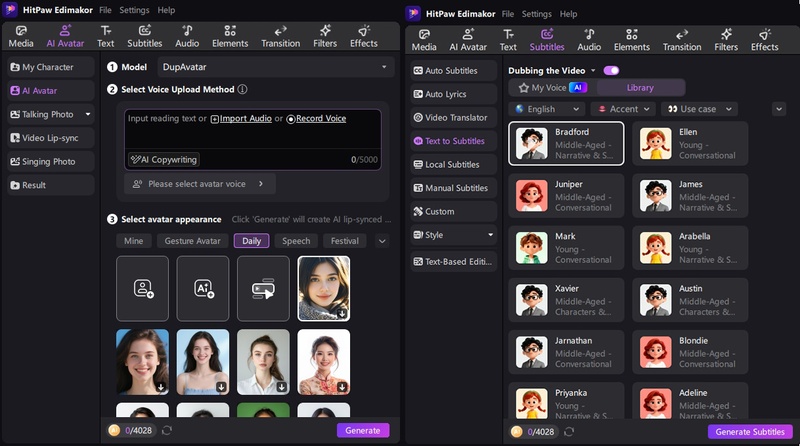Image resolution: width=800 pixels, height=446 pixels.
Task: Click the add custom avatar tile icon
Action: click(143, 288)
